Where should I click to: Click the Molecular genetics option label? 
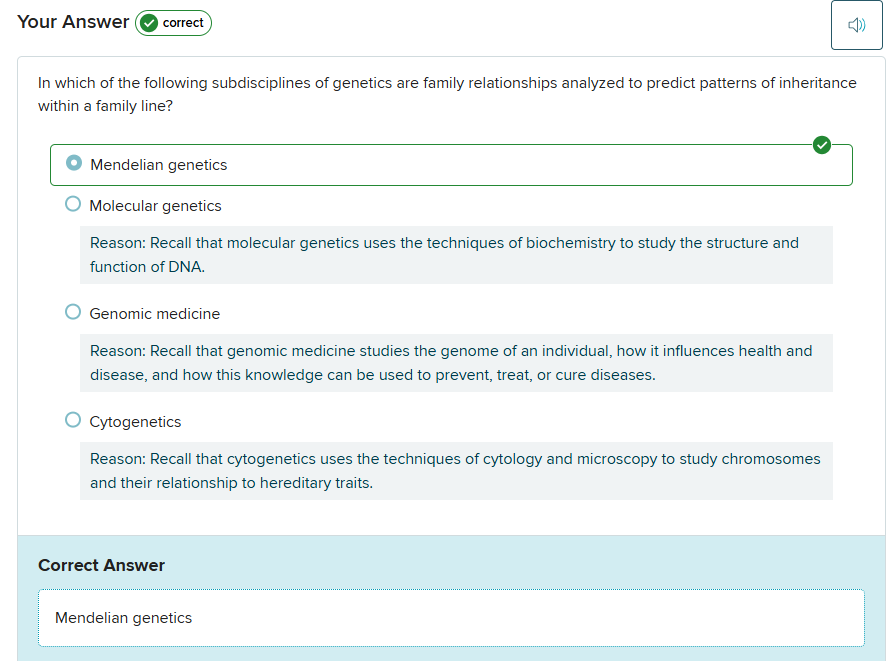tap(155, 206)
